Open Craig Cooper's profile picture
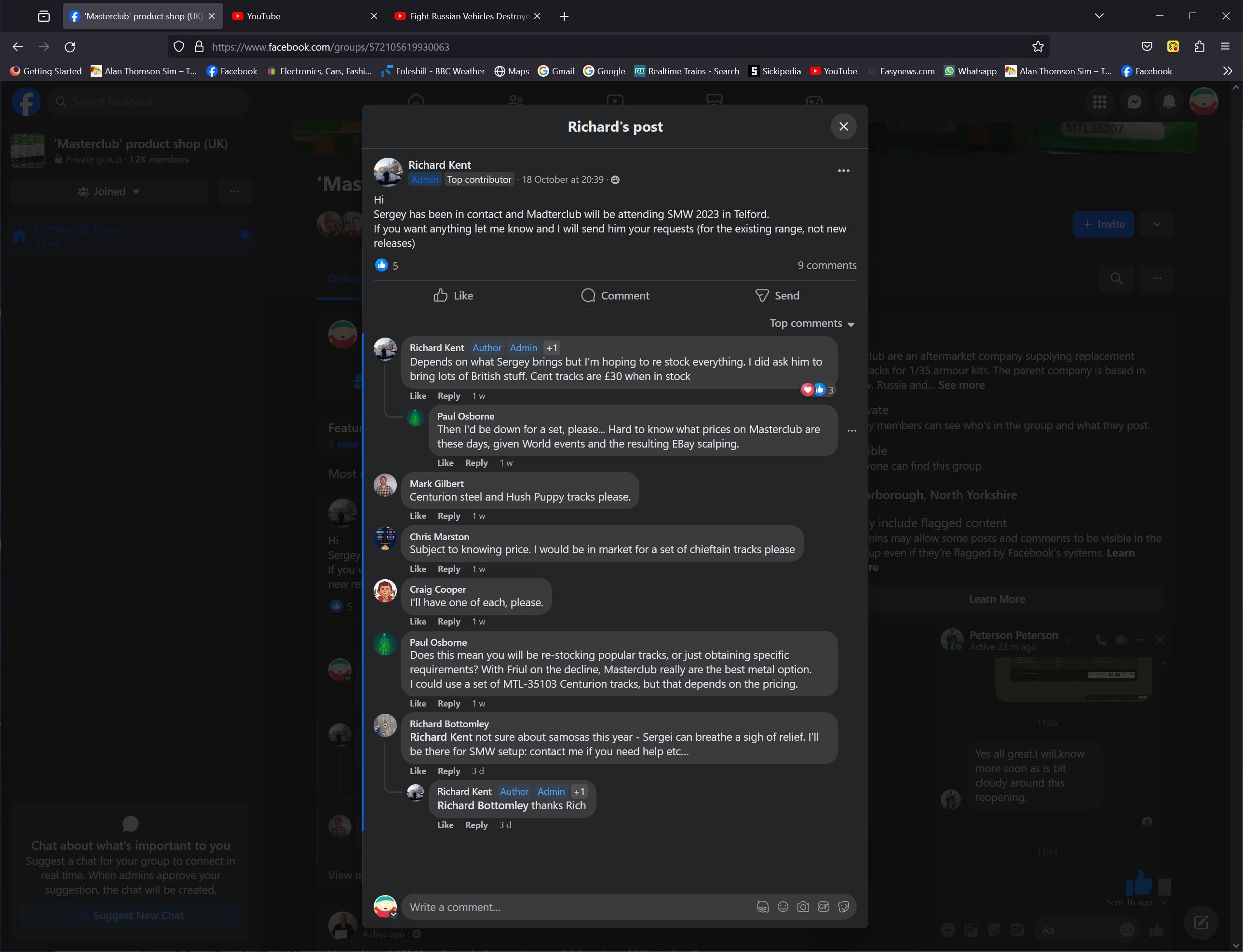The width and height of the screenshot is (1243, 952). 385,591
